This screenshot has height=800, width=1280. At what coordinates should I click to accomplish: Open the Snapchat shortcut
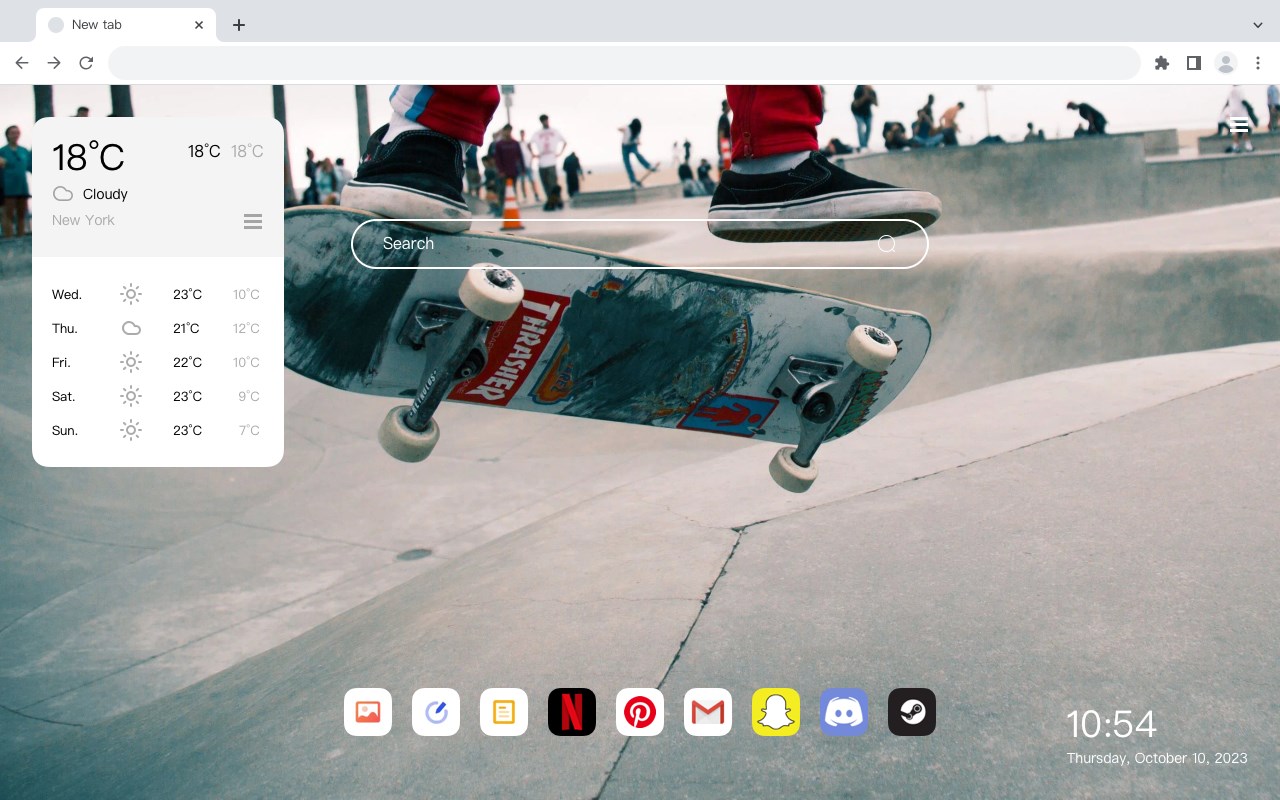point(776,712)
